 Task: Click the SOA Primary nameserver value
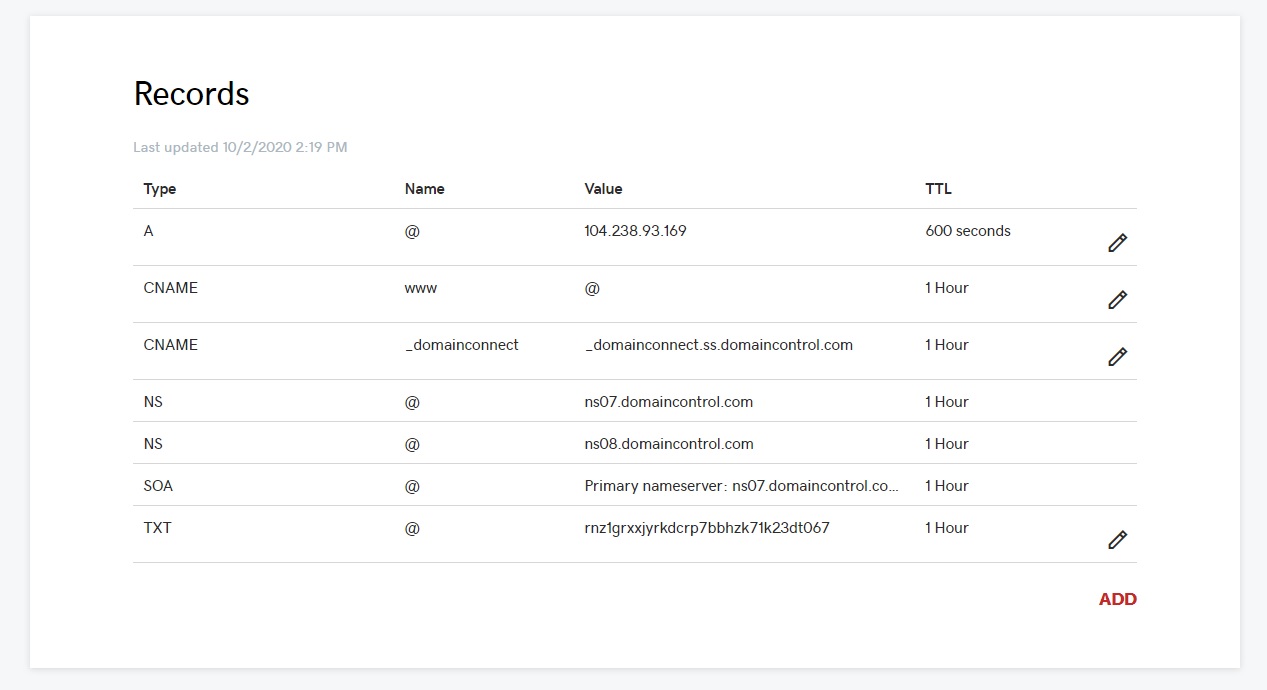pos(741,486)
